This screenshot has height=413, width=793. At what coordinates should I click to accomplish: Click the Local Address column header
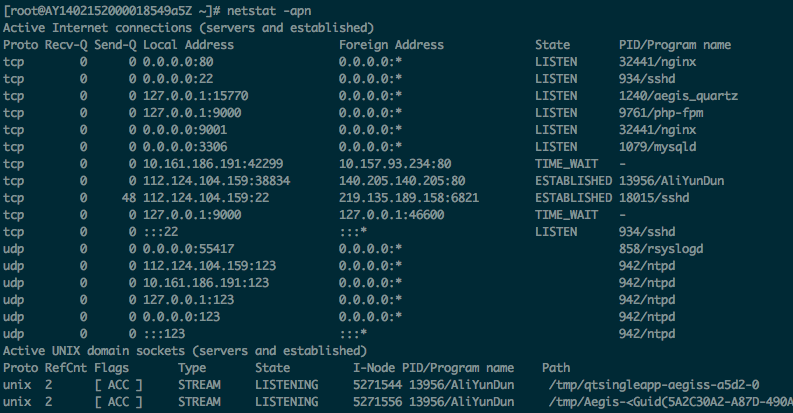(188, 45)
